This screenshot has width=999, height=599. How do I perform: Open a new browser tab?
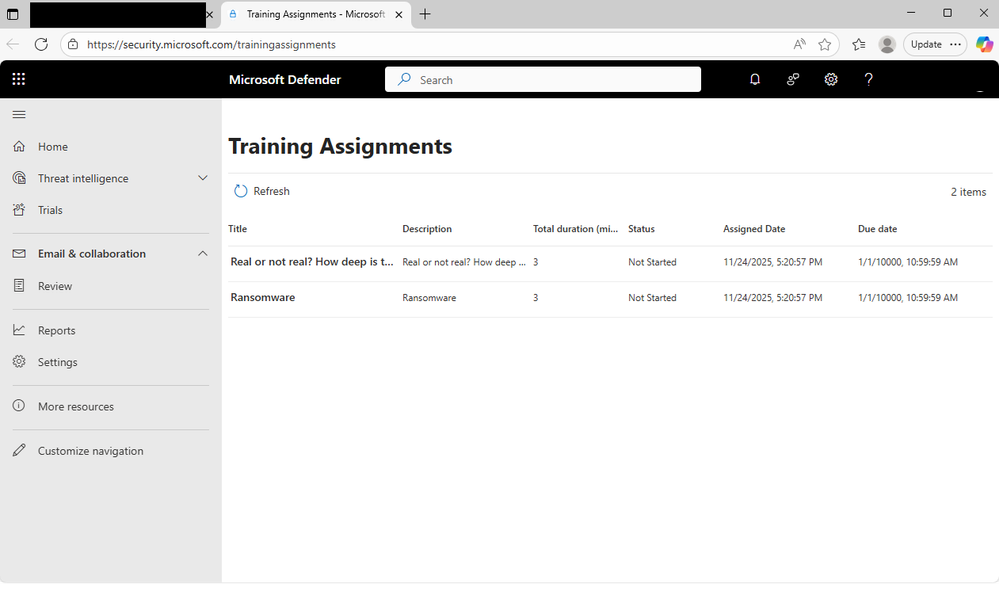[425, 14]
